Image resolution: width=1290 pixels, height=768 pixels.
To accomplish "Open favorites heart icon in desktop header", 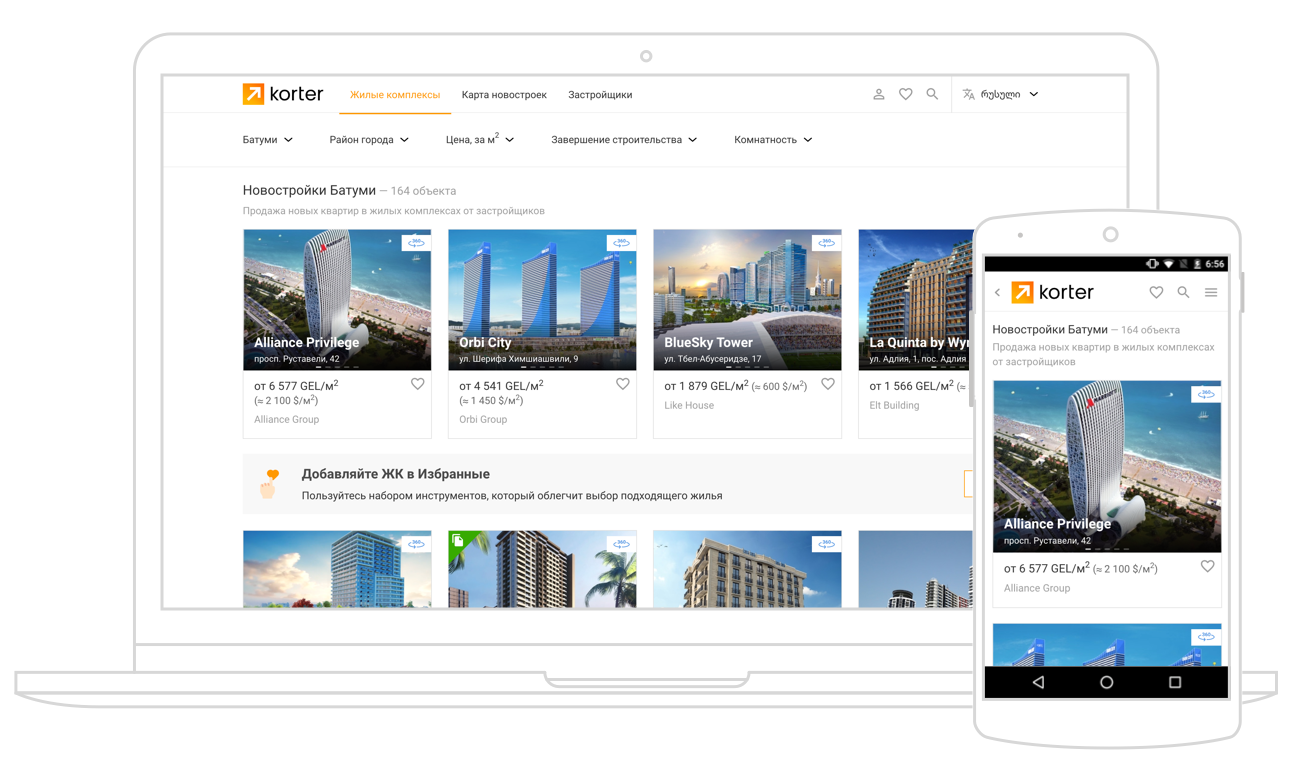I will click(905, 94).
